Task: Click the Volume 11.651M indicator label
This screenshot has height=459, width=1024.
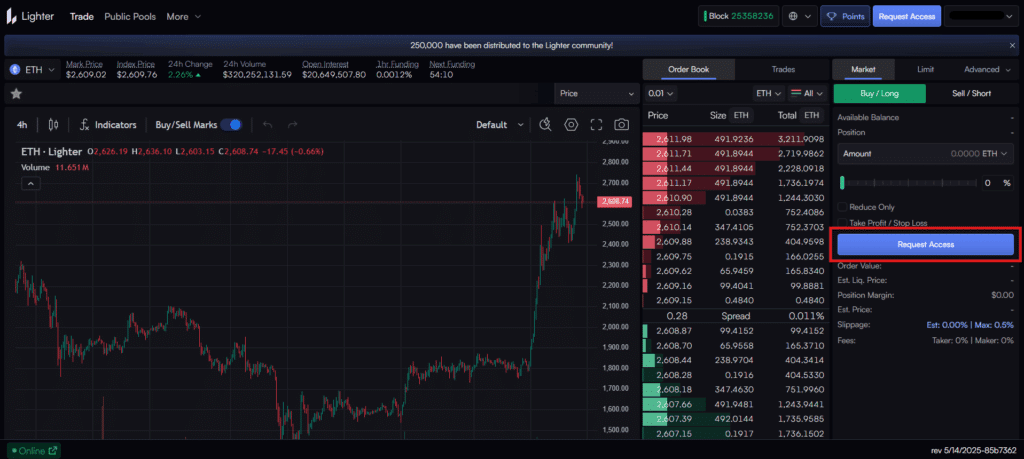Action: click(55, 168)
